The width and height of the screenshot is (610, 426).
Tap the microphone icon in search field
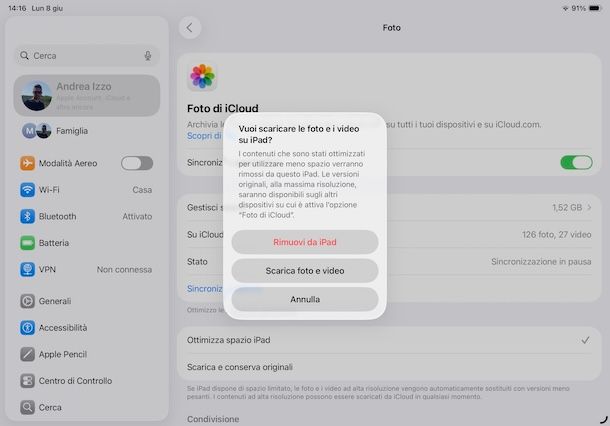pyautogui.click(x=148, y=56)
